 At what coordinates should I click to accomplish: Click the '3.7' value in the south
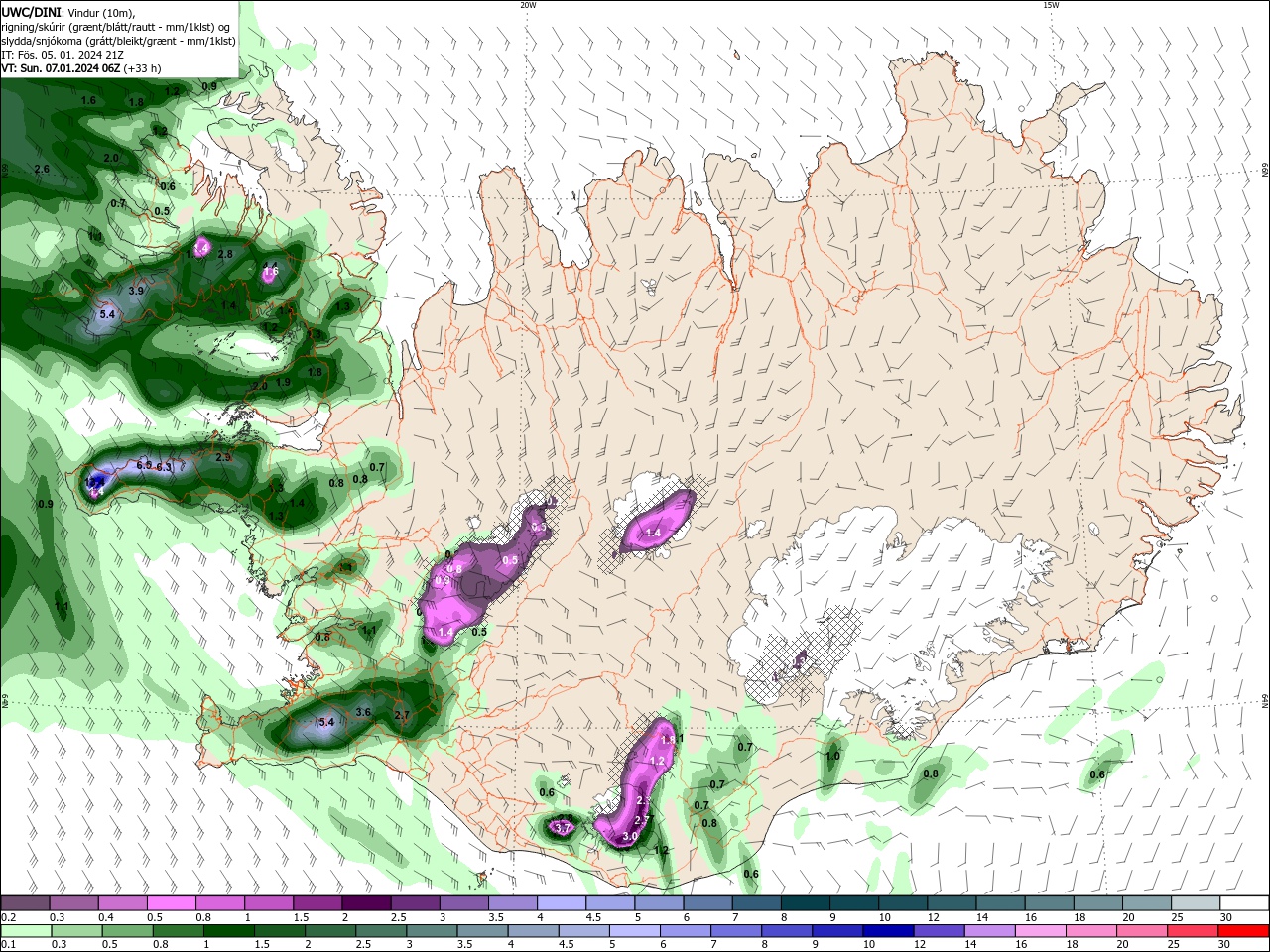click(x=563, y=827)
